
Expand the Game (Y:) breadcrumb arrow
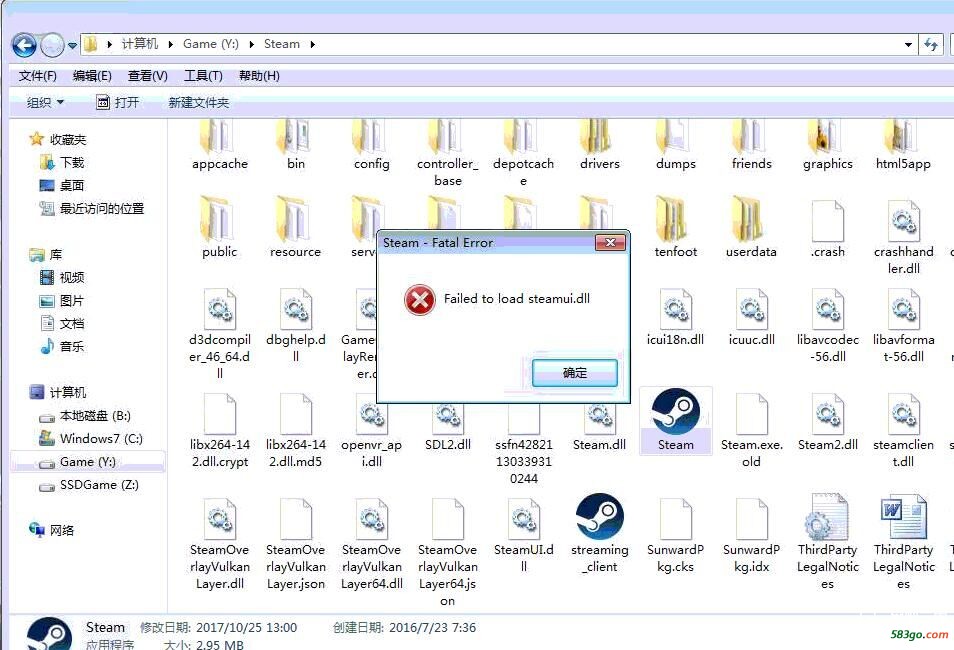tap(251, 44)
